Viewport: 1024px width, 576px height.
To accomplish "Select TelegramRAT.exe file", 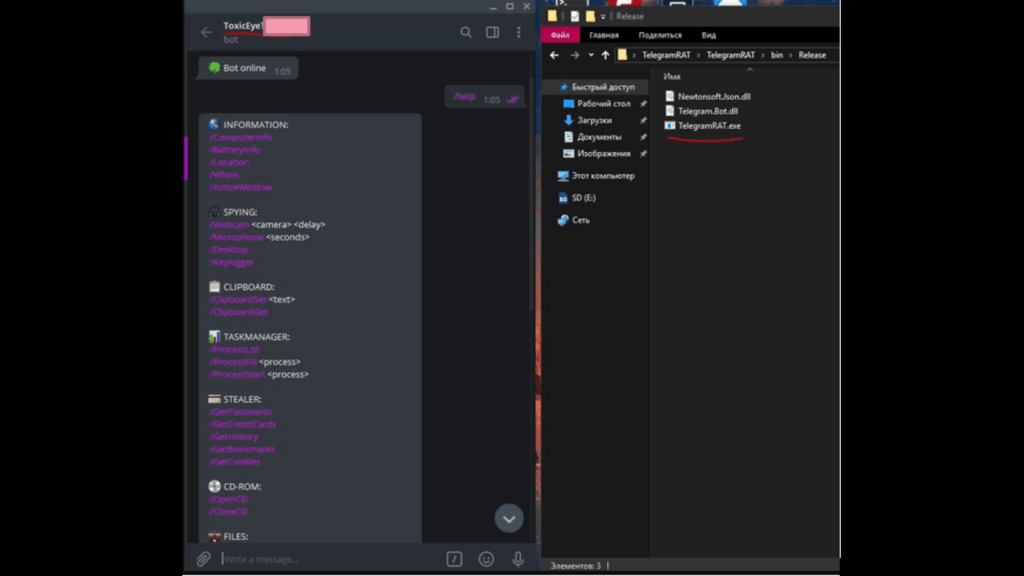I will point(703,125).
